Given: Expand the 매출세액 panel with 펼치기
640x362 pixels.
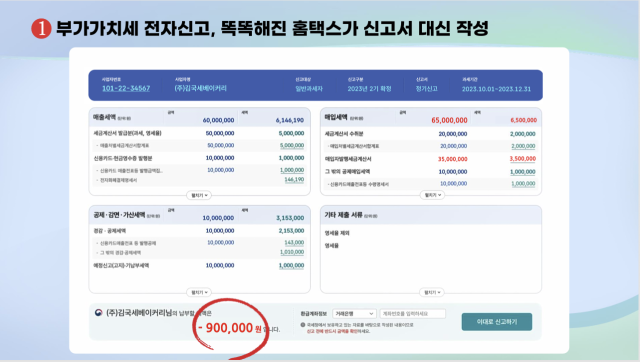Looking at the screenshot, I should tap(199, 195).
